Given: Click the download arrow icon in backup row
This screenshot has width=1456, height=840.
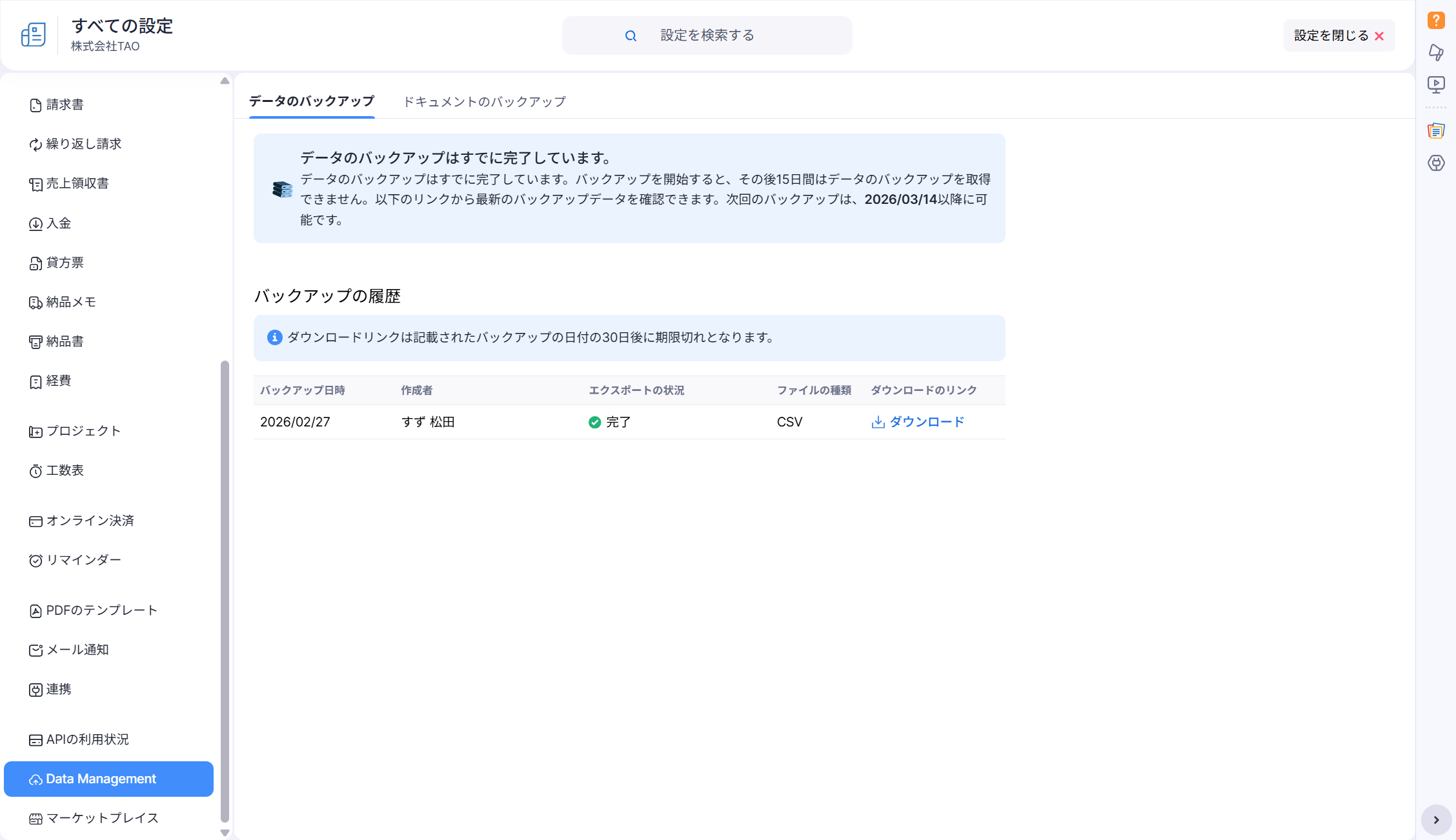Looking at the screenshot, I should pyautogui.click(x=878, y=422).
